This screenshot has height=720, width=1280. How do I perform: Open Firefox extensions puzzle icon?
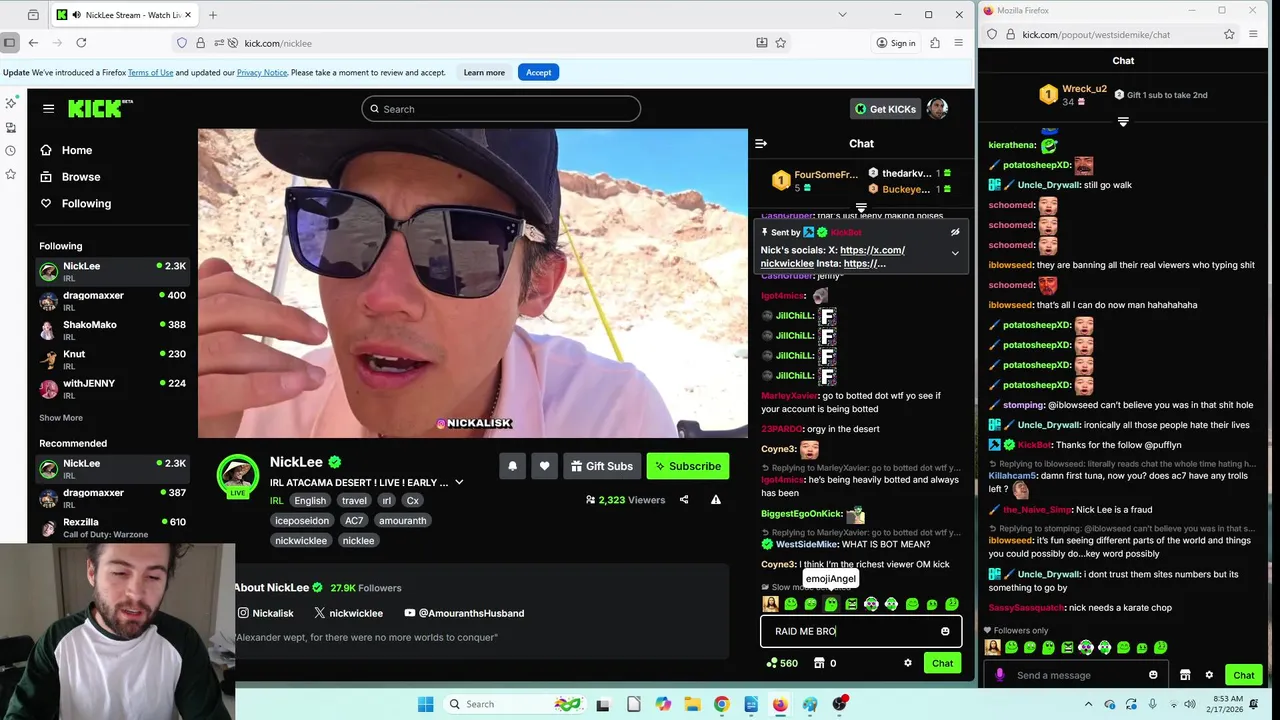tap(935, 43)
